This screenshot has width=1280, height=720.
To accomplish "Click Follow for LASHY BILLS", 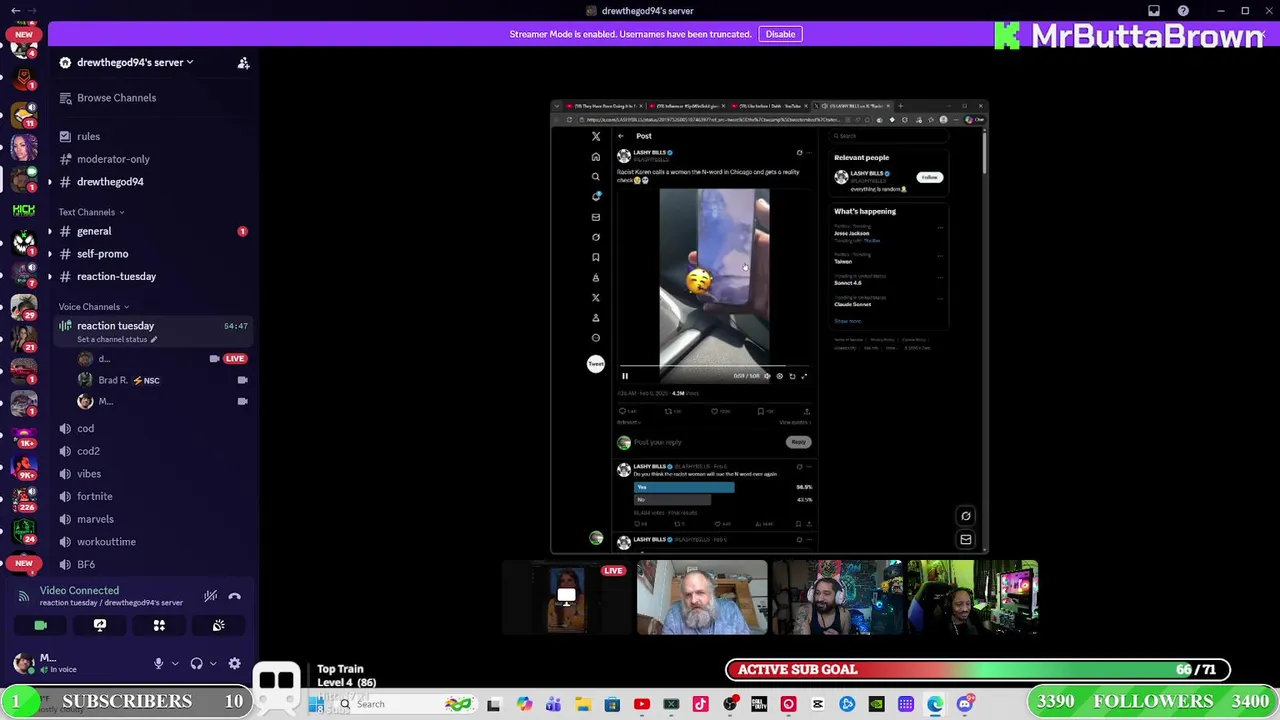I will point(930,177).
